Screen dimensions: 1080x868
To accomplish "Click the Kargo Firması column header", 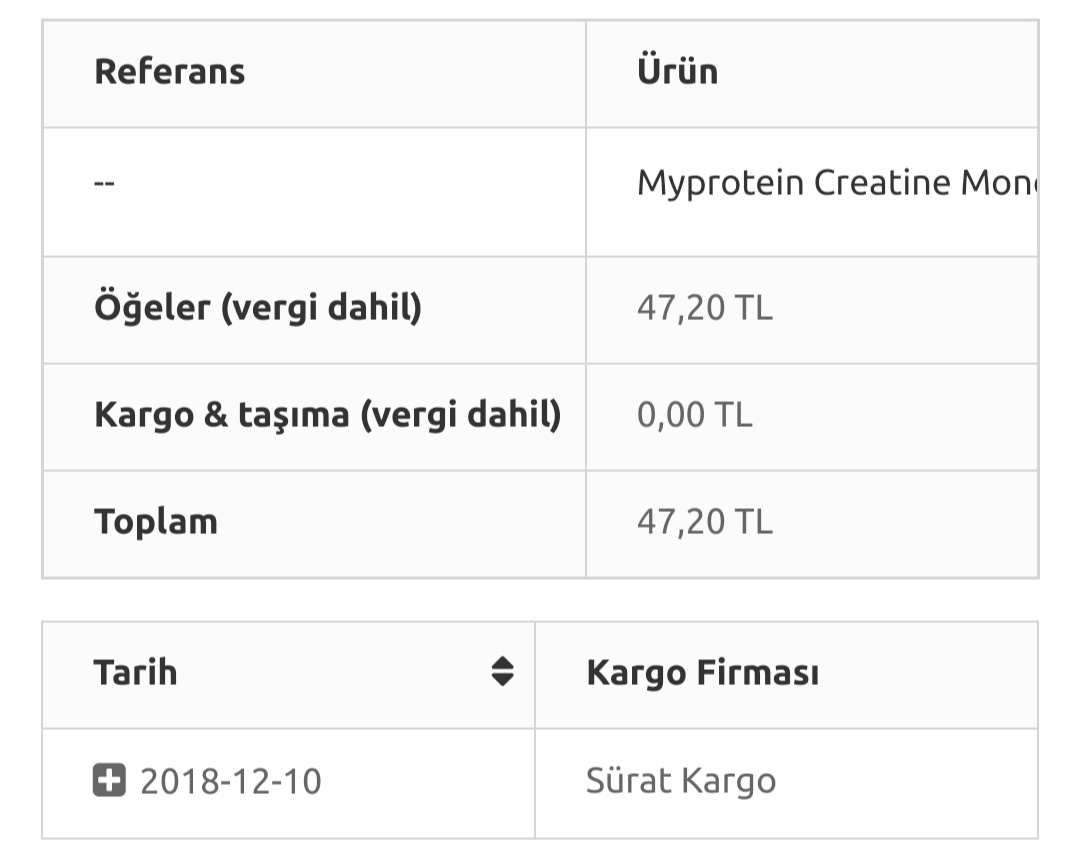I will 702,673.
